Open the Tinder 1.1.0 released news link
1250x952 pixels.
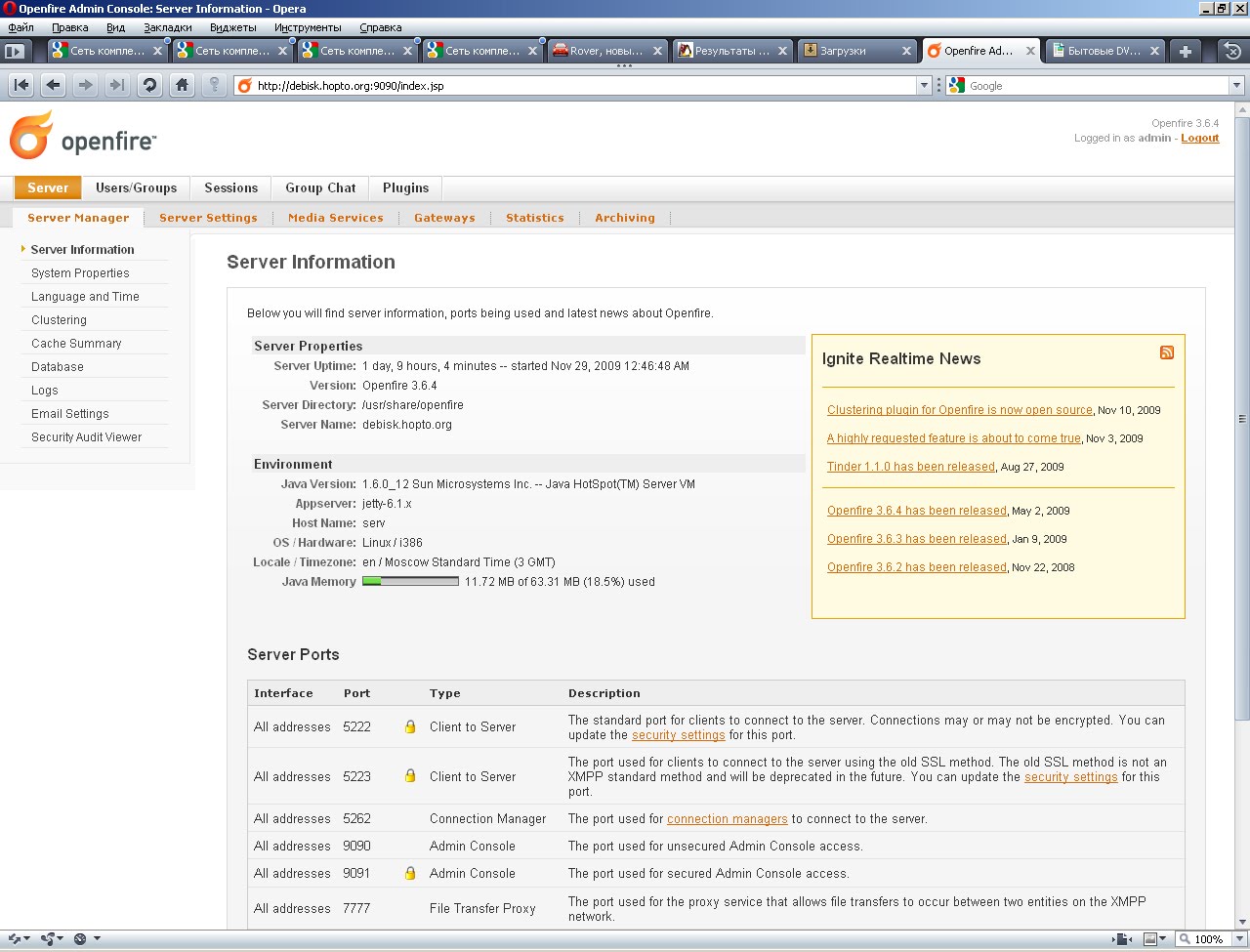coord(911,467)
